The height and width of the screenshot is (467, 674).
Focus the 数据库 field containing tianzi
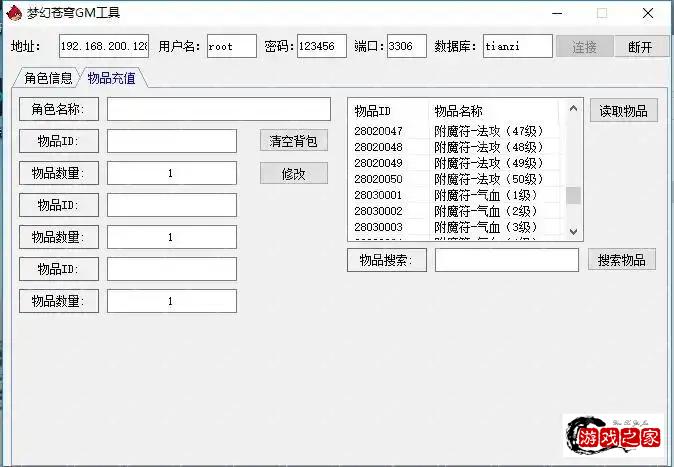(x=516, y=47)
